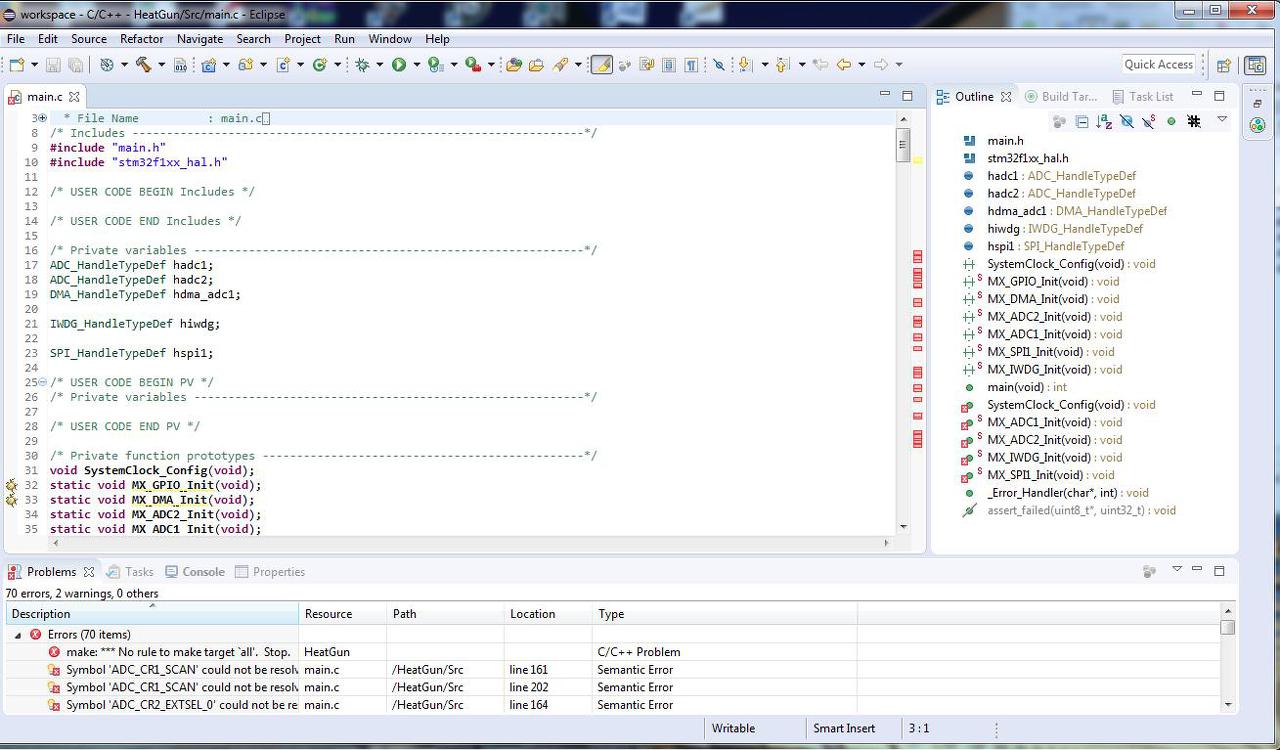
Task: Click the External Tools run icon
Action: 472,65
